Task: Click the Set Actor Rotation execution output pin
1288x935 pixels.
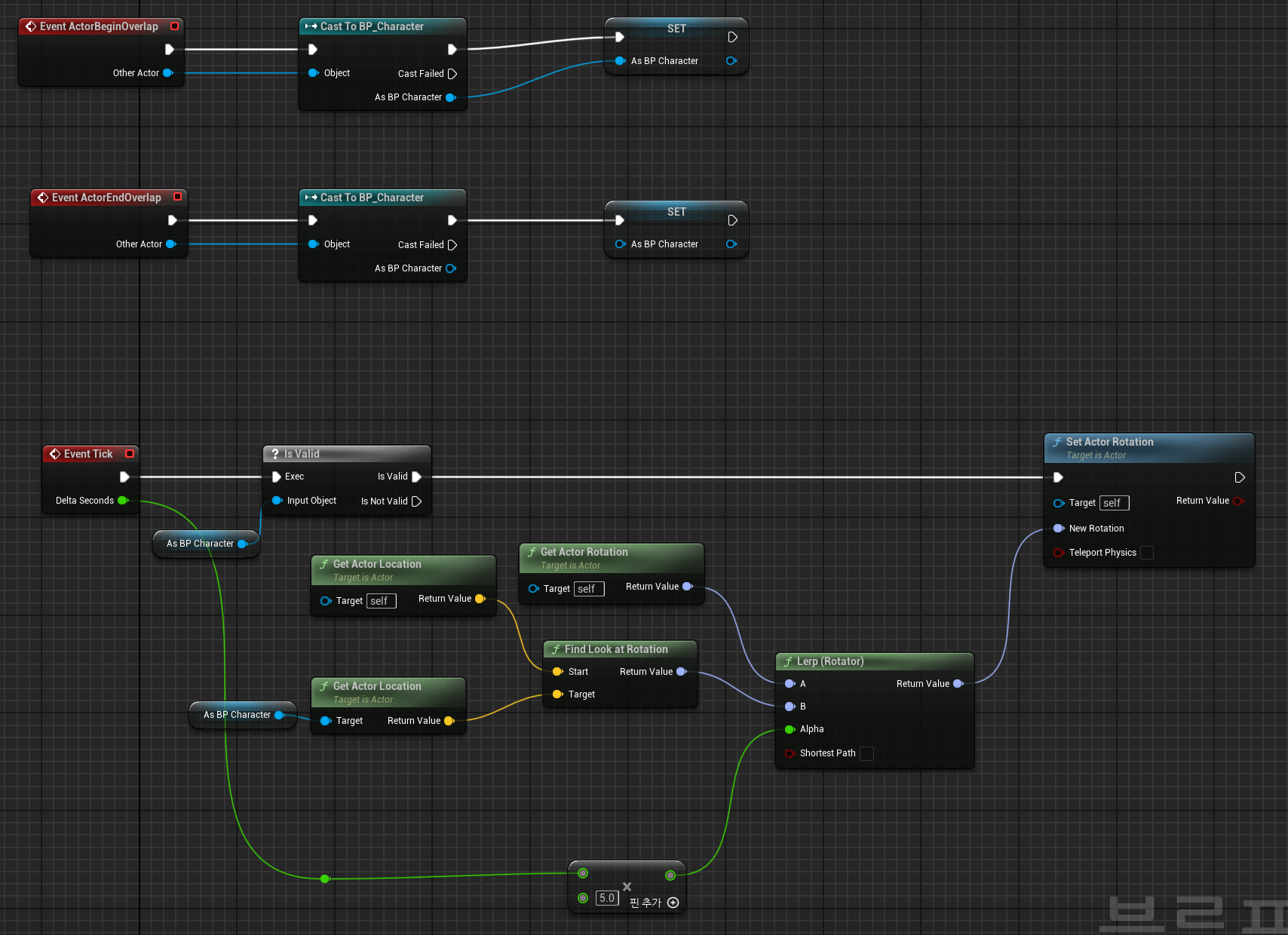Action: pos(1239,477)
